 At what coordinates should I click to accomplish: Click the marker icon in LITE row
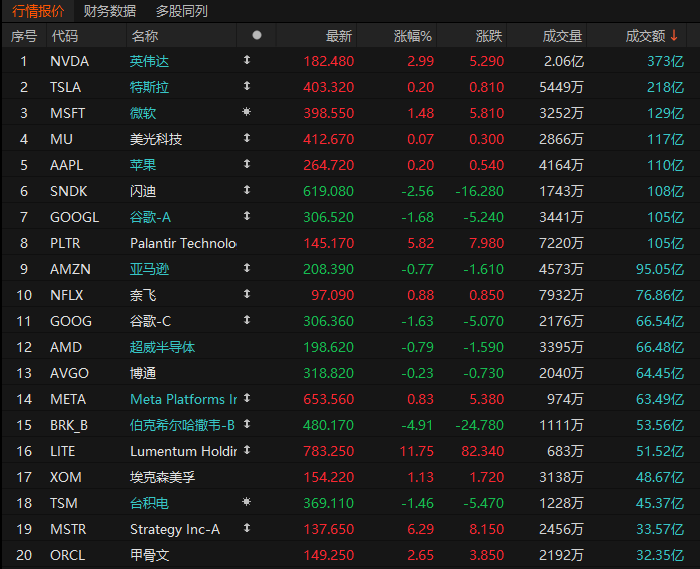[247, 450]
